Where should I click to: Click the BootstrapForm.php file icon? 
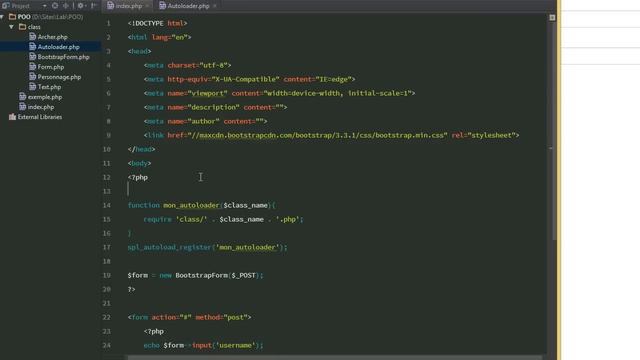(x=33, y=57)
